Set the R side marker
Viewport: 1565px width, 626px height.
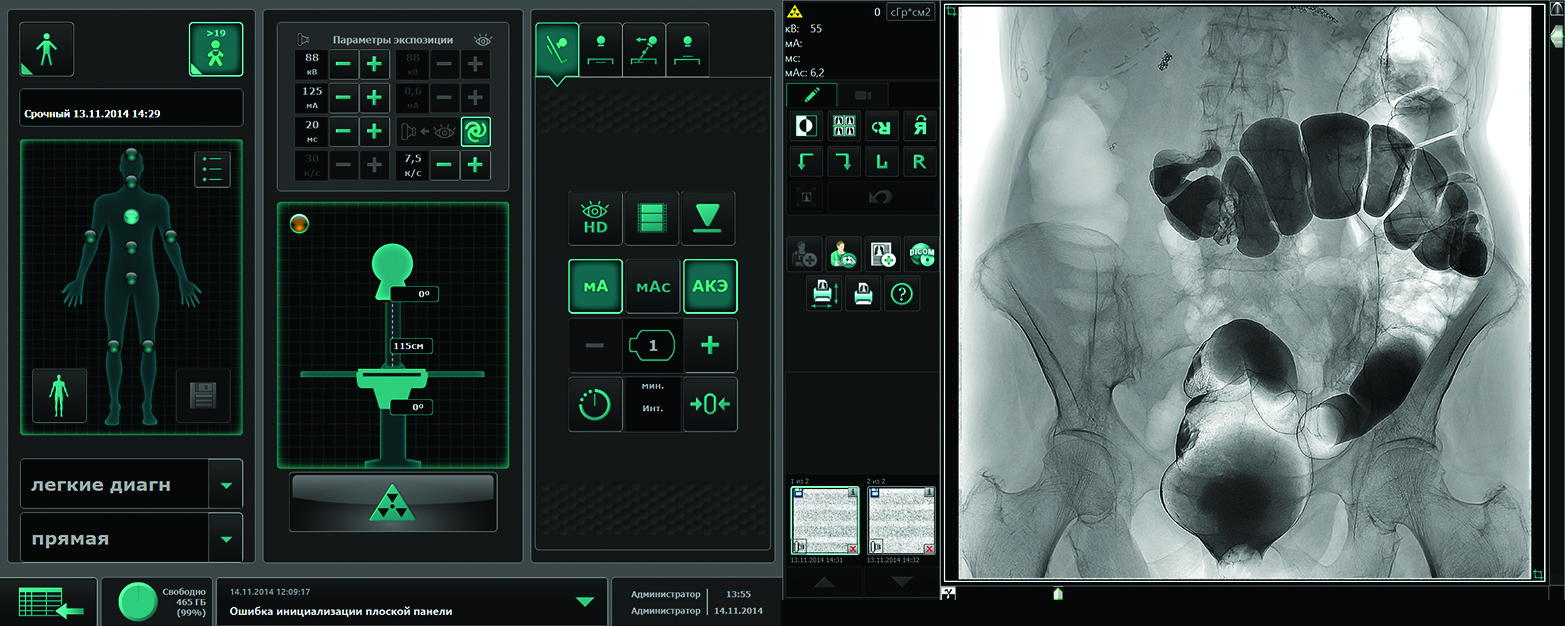pyautogui.click(x=920, y=161)
